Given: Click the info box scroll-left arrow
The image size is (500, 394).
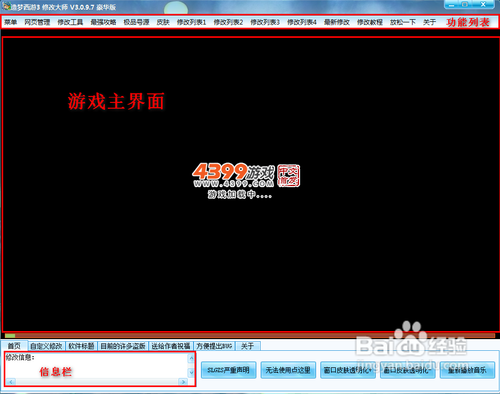Looking at the screenshot, I should point(11,382).
